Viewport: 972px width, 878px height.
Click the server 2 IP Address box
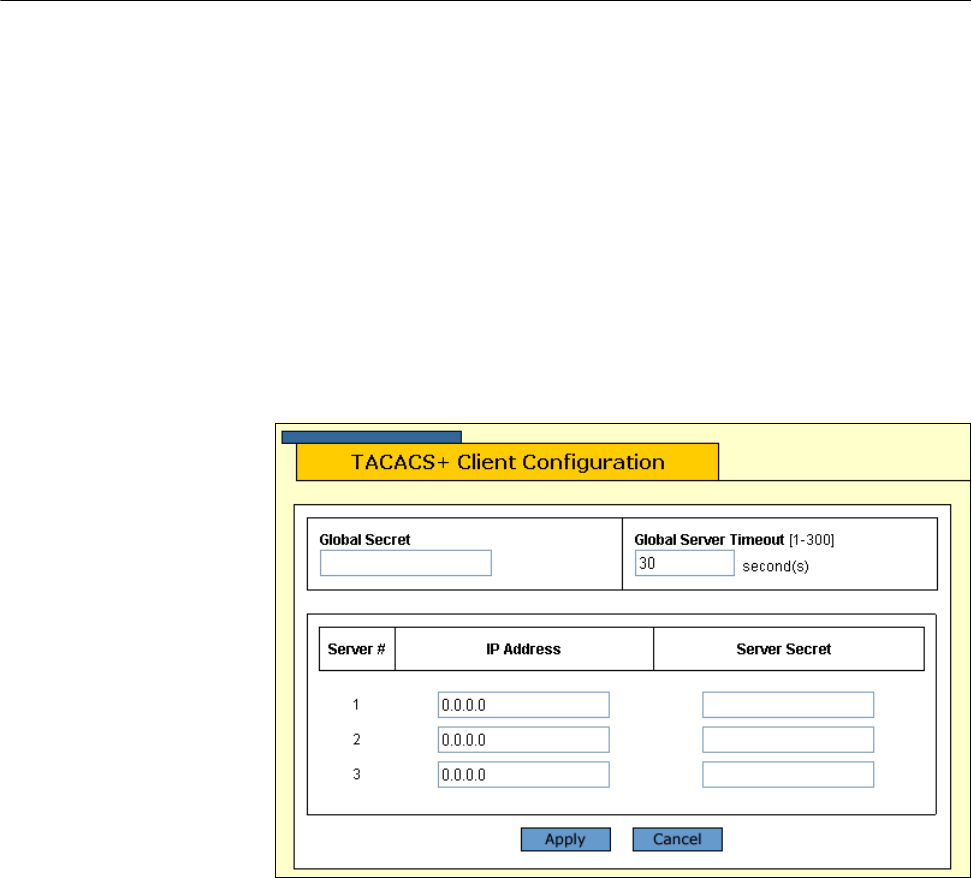(523, 740)
